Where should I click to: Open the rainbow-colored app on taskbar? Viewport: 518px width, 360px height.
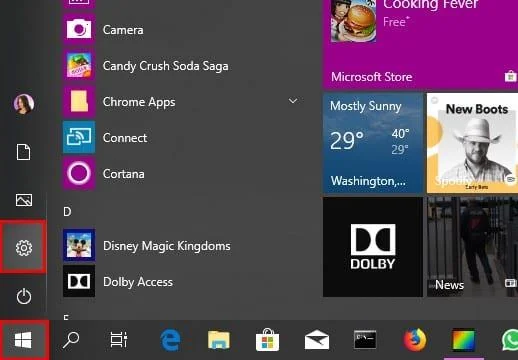coord(463,340)
